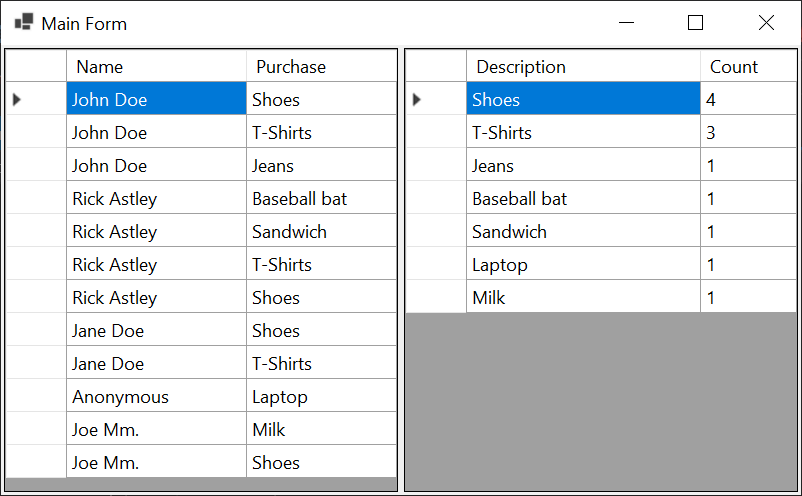Select the count cell beside Milk description

748,297
